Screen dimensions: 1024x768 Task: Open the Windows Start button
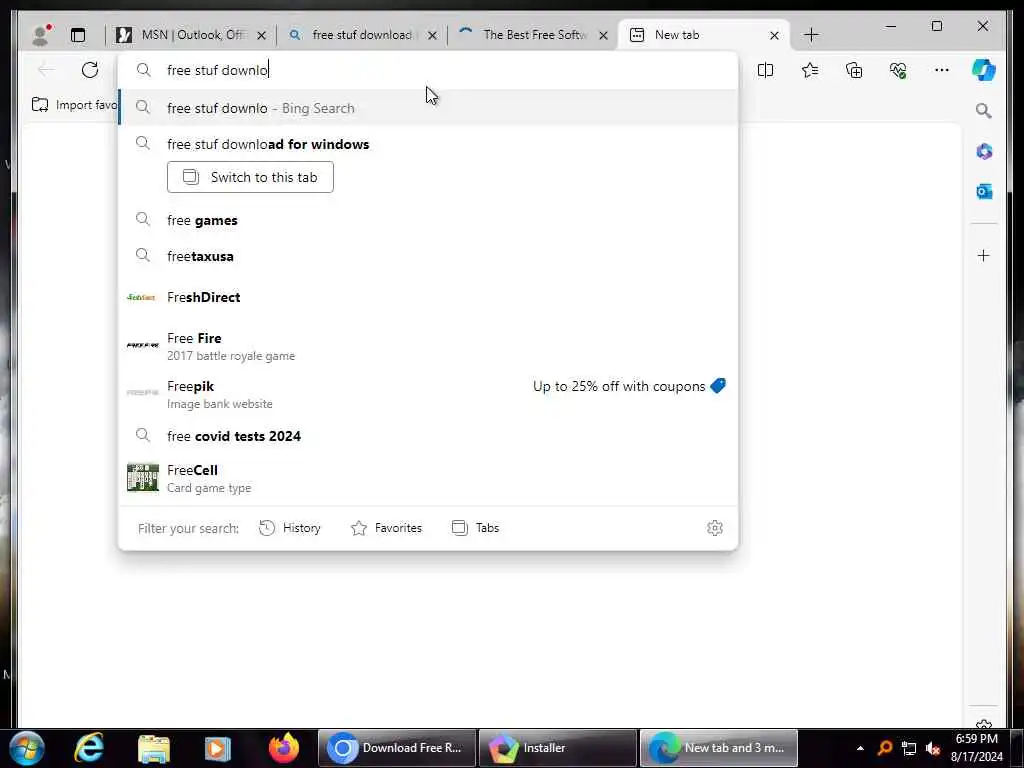27,748
